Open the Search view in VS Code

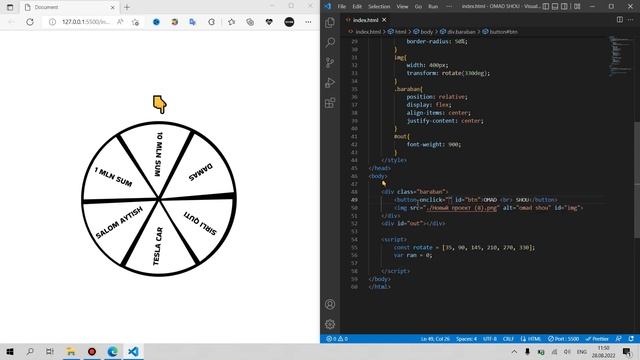pos(330,42)
